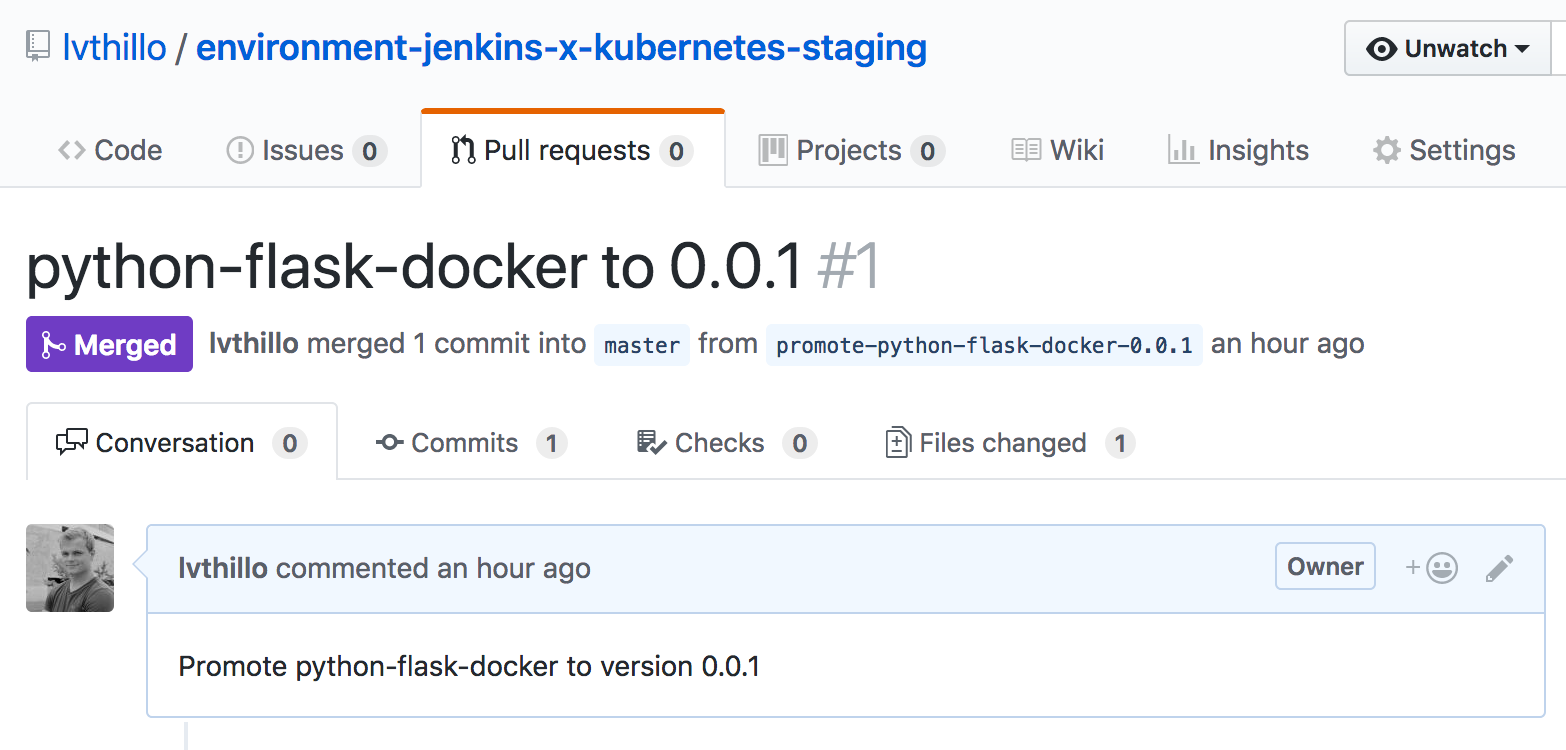Click the eye icon on the Unwatch button
The height and width of the screenshot is (750, 1566).
[1383, 48]
